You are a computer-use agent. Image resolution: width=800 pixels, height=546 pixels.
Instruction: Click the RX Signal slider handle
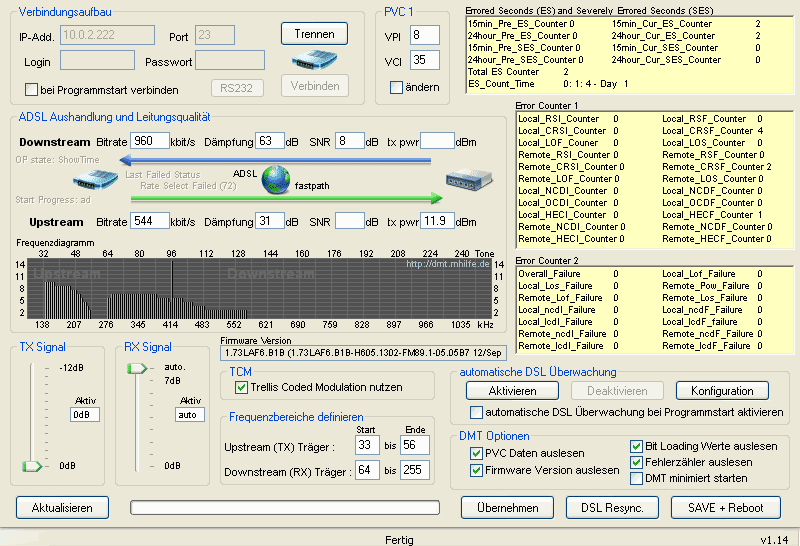pos(137,368)
